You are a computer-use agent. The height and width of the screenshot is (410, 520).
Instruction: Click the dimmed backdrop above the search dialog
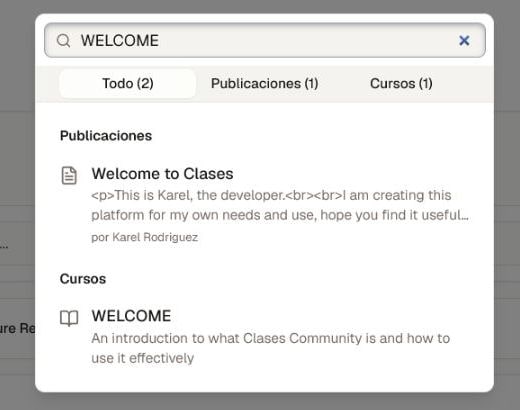tap(260, 6)
